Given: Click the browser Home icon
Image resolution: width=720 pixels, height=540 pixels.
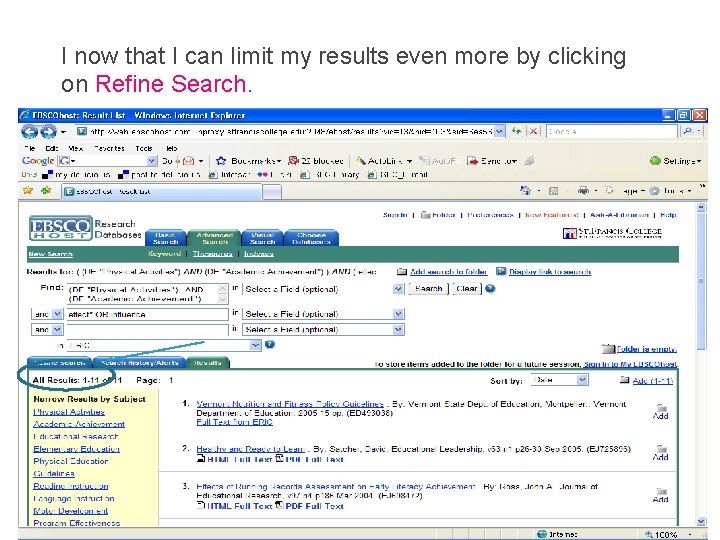Looking at the screenshot, I should 525,190.
